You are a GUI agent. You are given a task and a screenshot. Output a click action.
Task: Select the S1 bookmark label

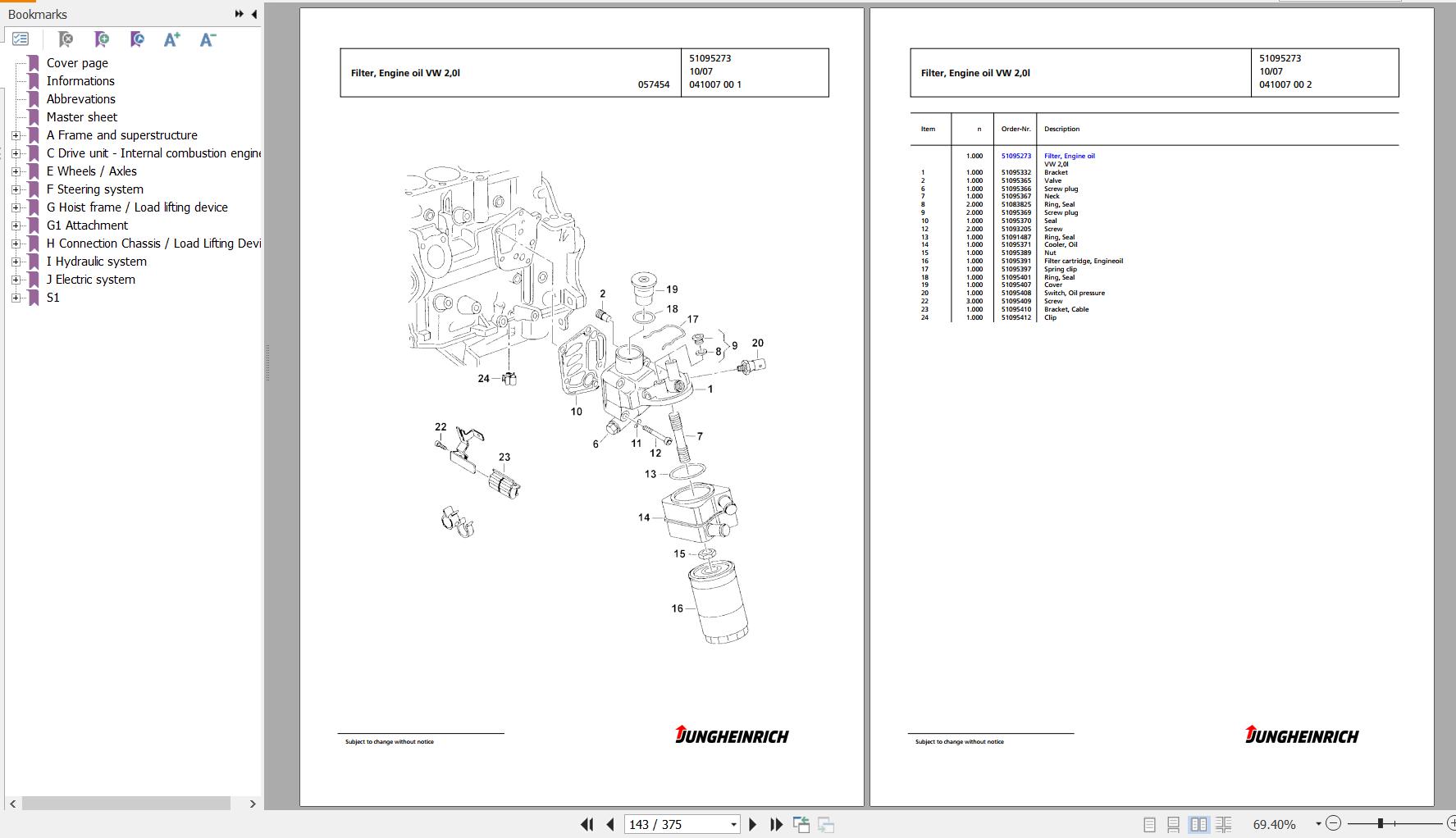[52, 298]
